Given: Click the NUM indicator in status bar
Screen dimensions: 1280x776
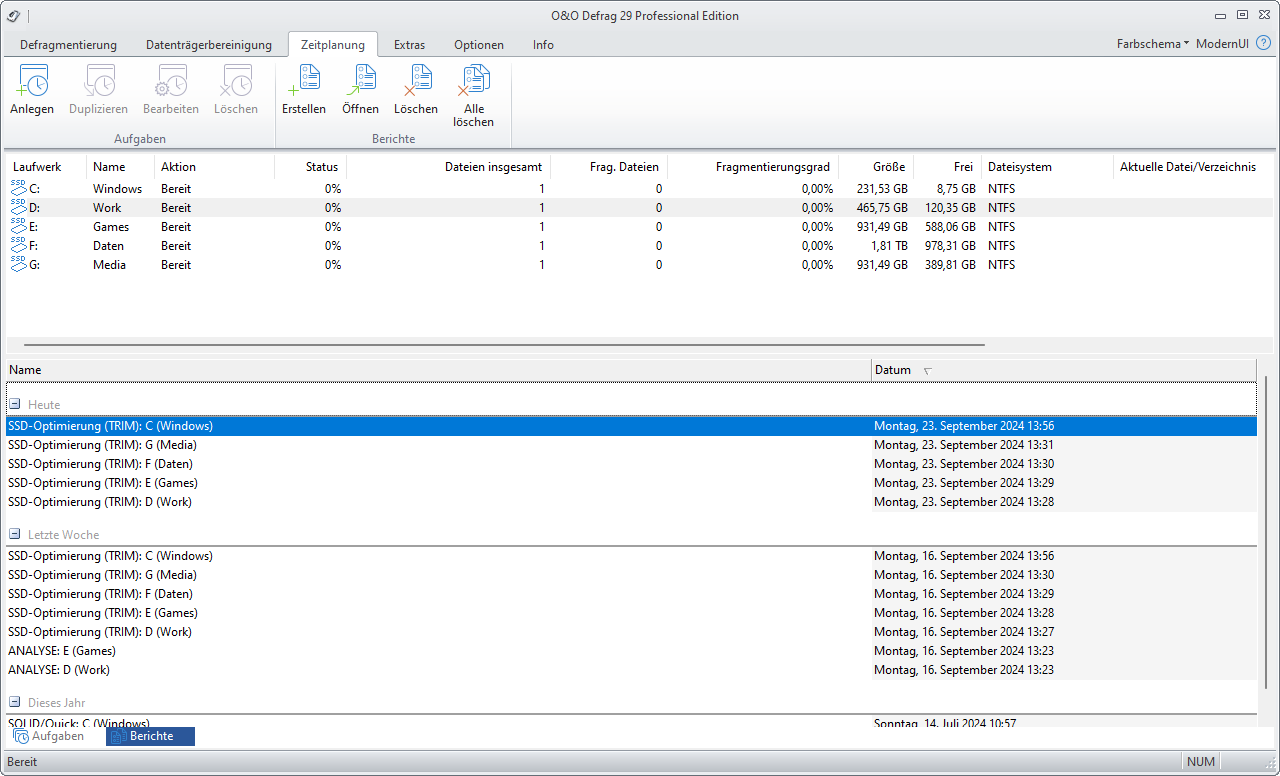Looking at the screenshot, I should point(1201,762).
